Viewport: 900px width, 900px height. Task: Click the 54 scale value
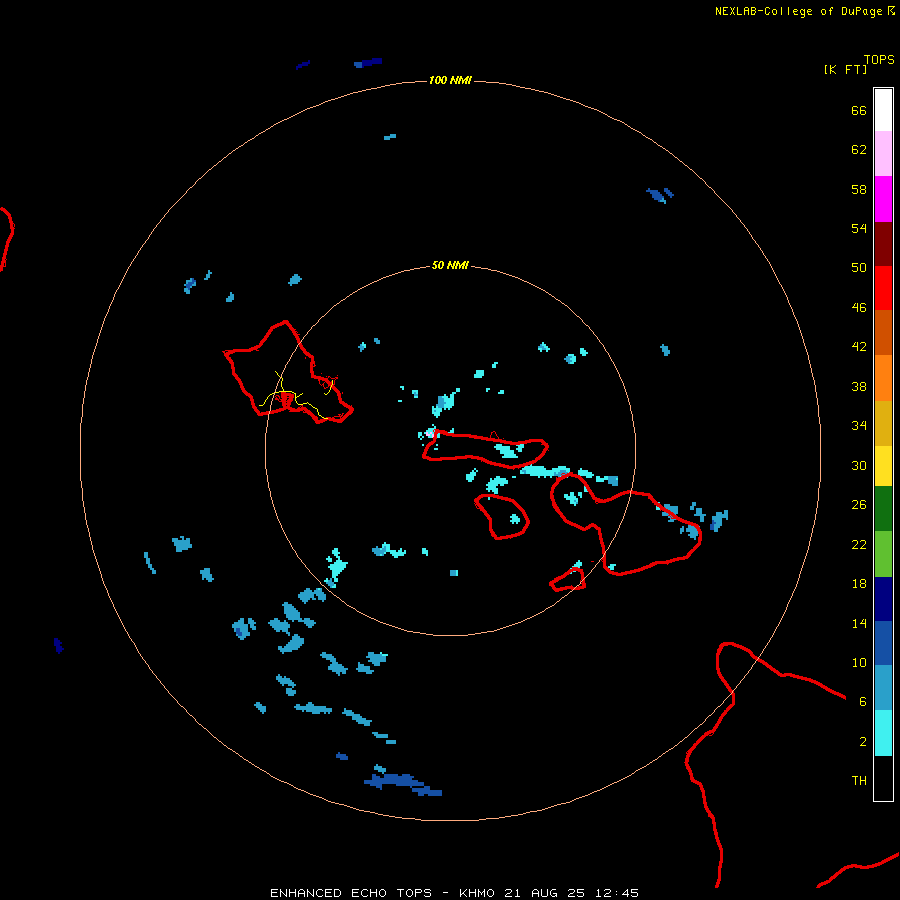(x=859, y=228)
